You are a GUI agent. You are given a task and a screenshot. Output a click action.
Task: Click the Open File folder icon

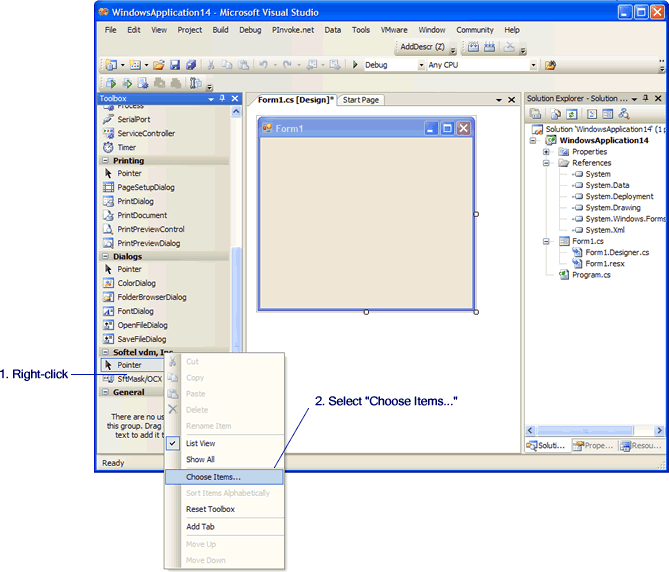pyautogui.click(x=159, y=65)
